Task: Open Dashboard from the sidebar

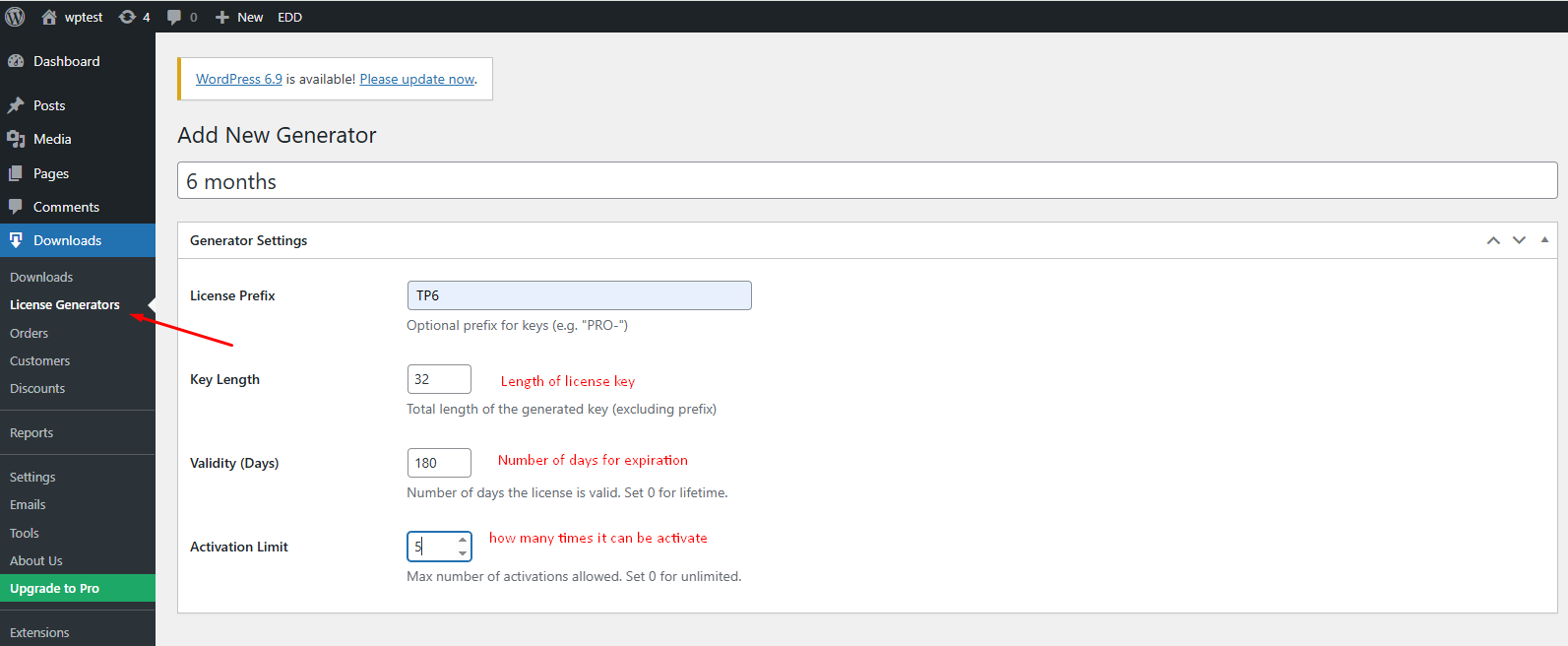Action: coord(66,61)
